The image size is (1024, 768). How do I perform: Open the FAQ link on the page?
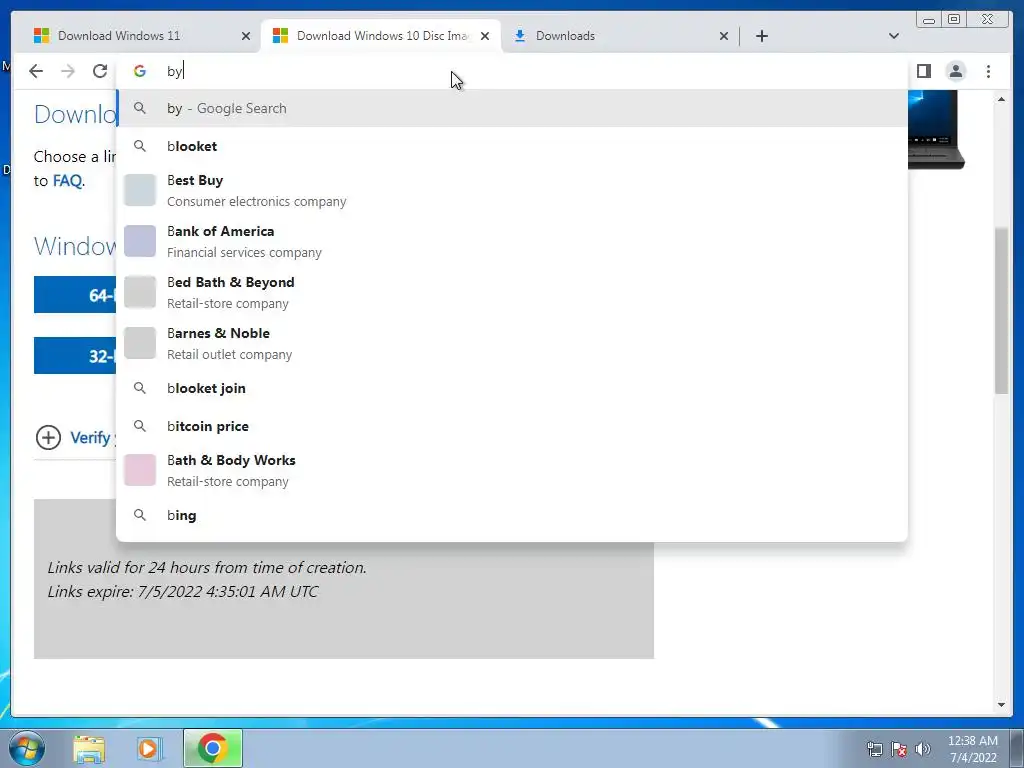click(x=67, y=181)
